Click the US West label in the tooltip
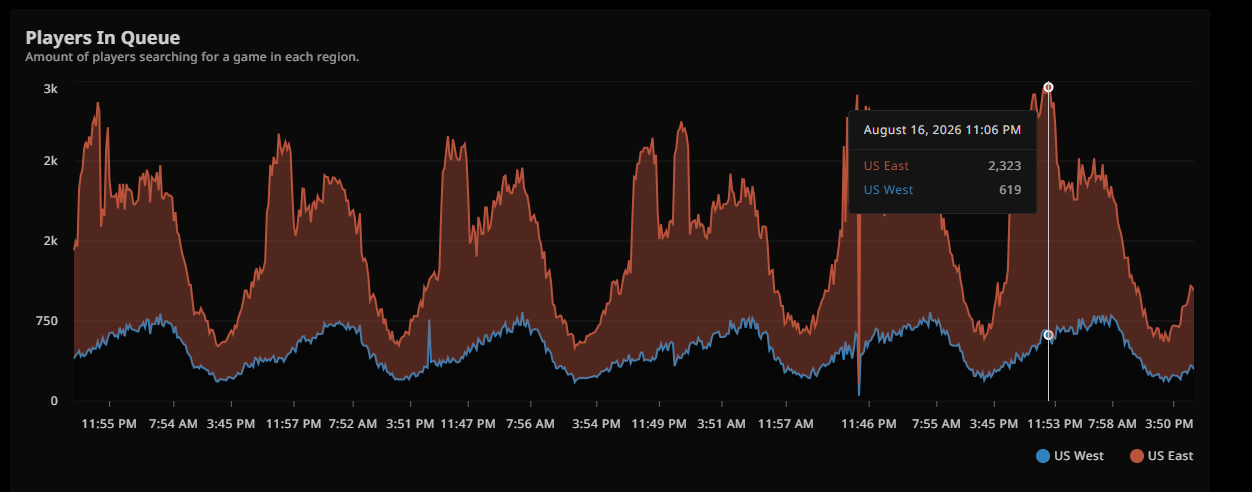Image resolution: width=1252 pixels, height=492 pixels. pos(888,190)
